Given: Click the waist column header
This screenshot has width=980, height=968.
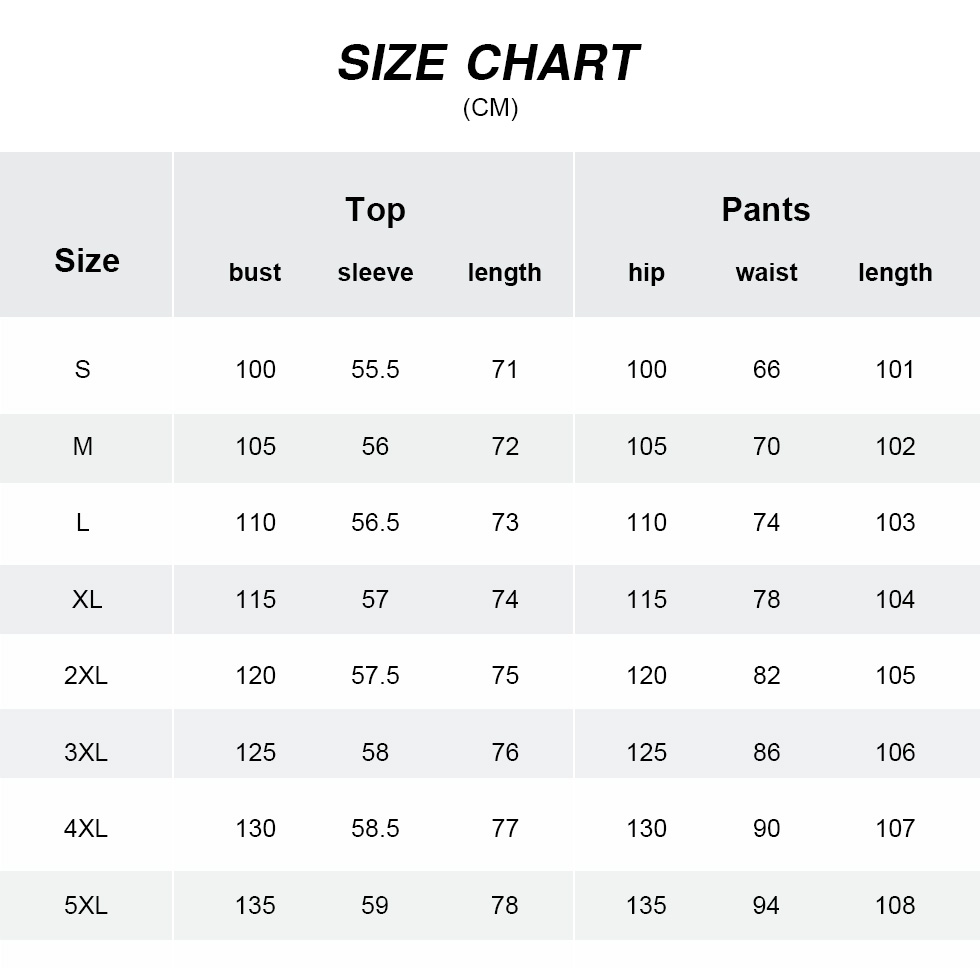Looking at the screenshot, I should [x=766, y=272].
